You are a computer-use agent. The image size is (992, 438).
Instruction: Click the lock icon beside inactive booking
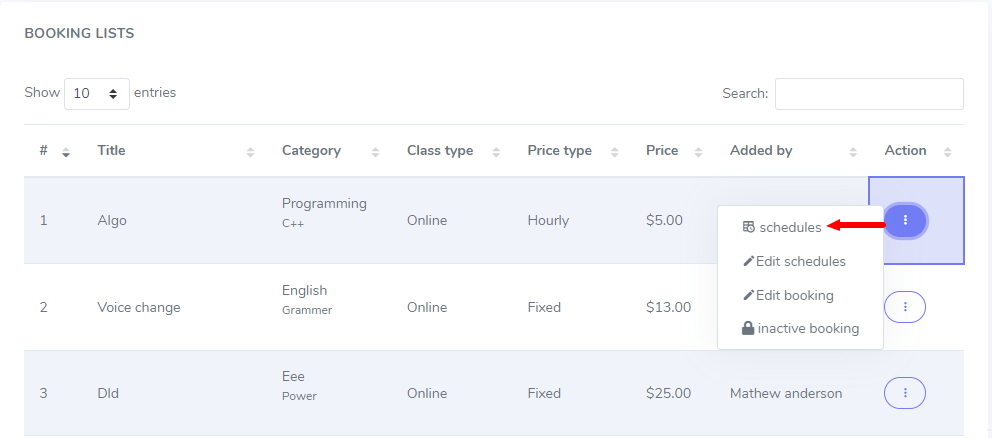(748, 328)
